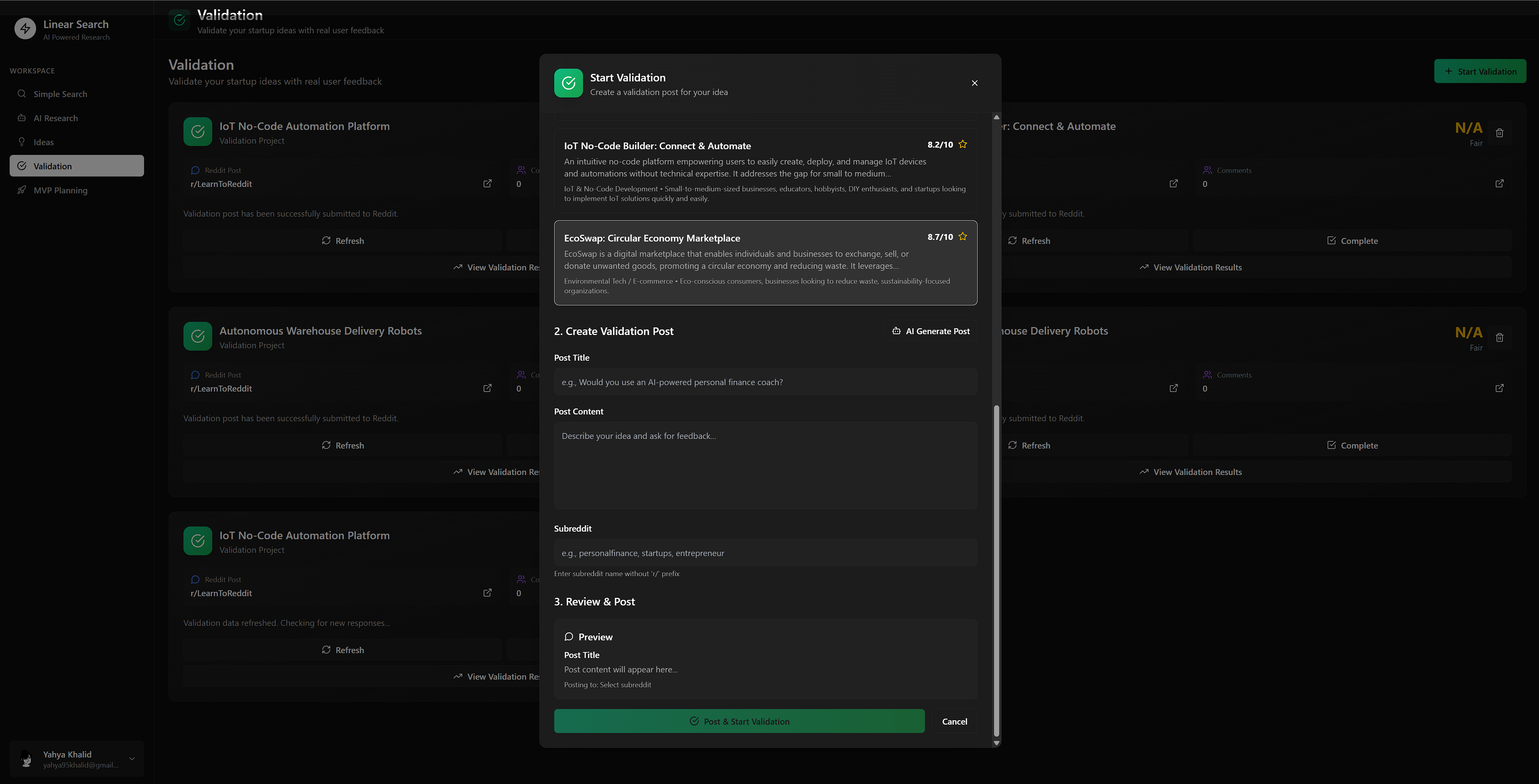
Task: Open Simple Search in sidebar
Action: tap(60, 94)
